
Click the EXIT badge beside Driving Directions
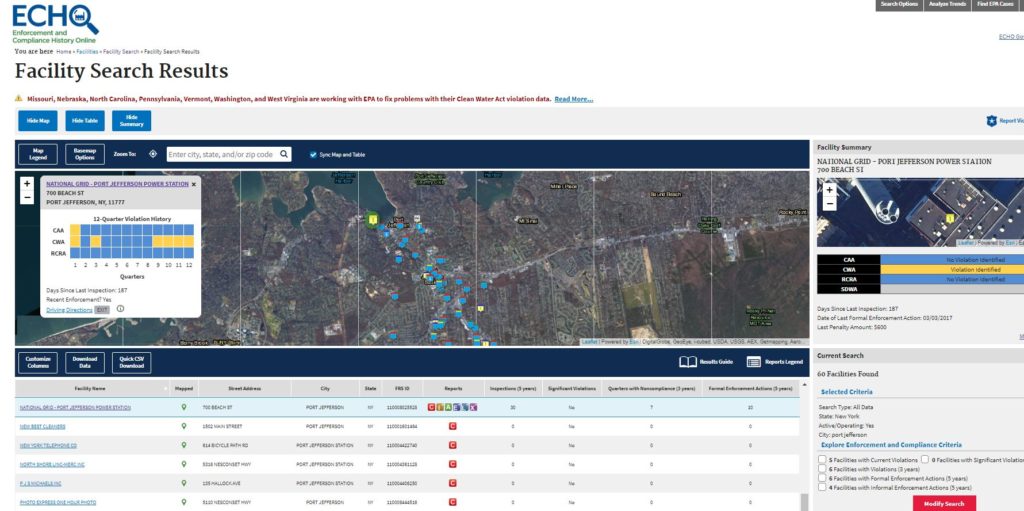click(102, 310)
